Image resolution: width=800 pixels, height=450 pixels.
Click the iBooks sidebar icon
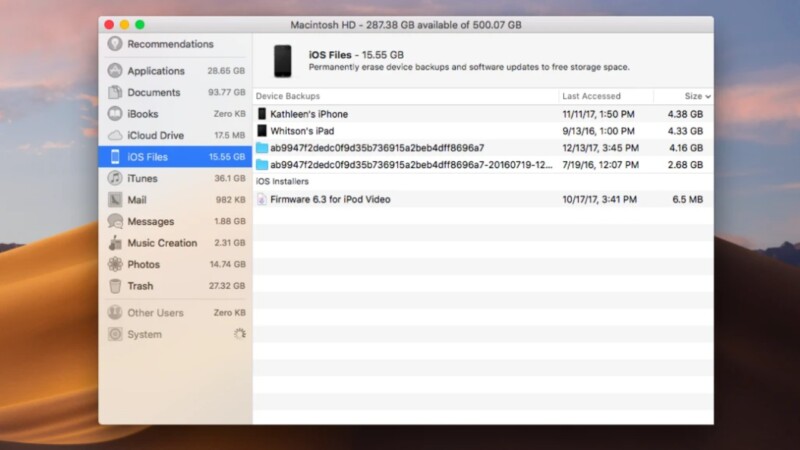[115, 113]
